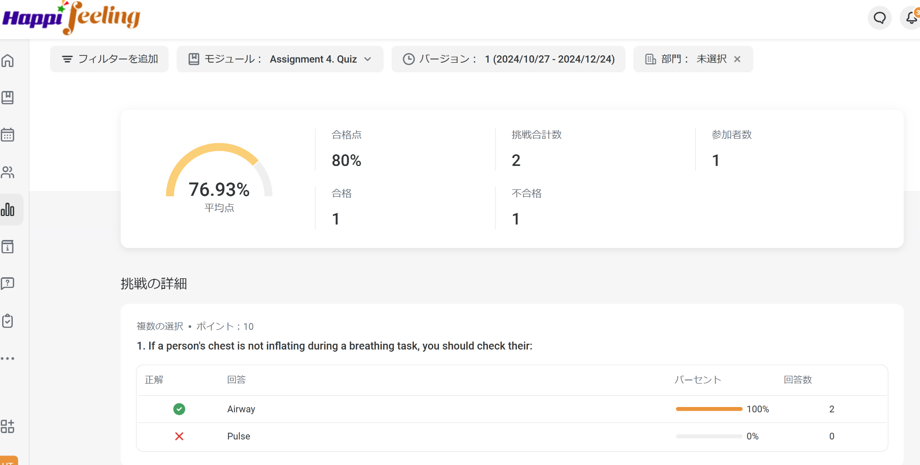
Task: Open the バージョン date range selector
Action: [x=508, y=59]
